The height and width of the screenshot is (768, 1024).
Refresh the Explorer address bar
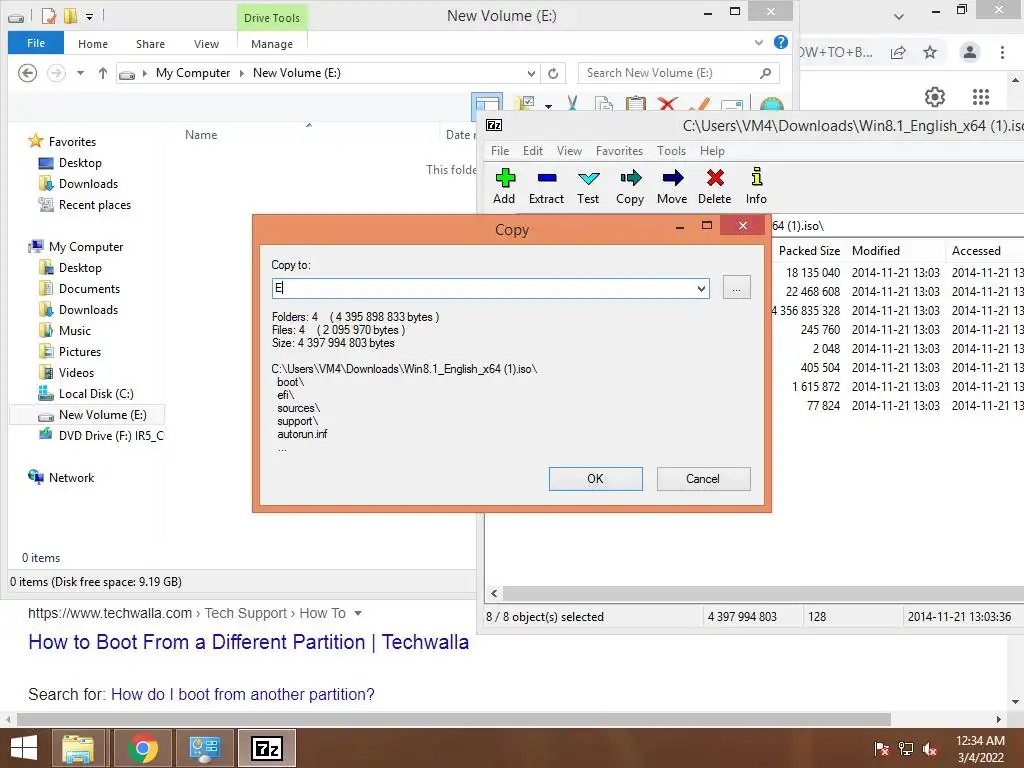(x=553, y=73)
